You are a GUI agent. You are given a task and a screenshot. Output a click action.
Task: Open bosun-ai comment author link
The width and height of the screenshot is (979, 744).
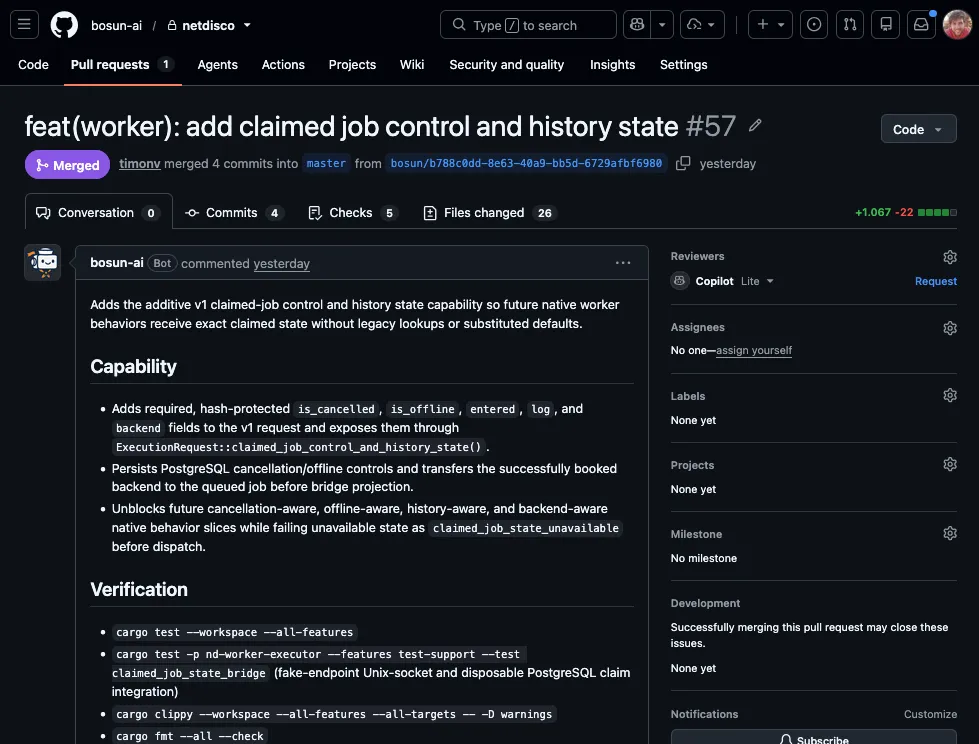pos(117,263)
